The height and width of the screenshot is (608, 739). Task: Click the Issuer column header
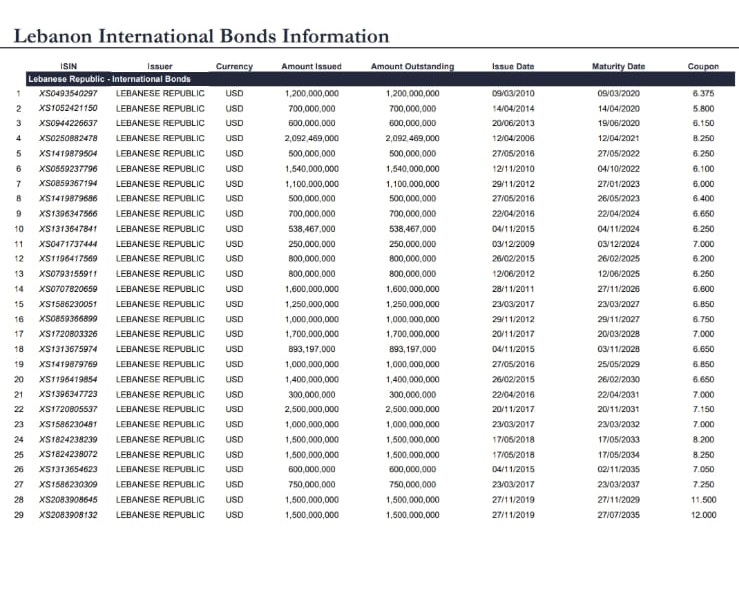click(160, 66)
